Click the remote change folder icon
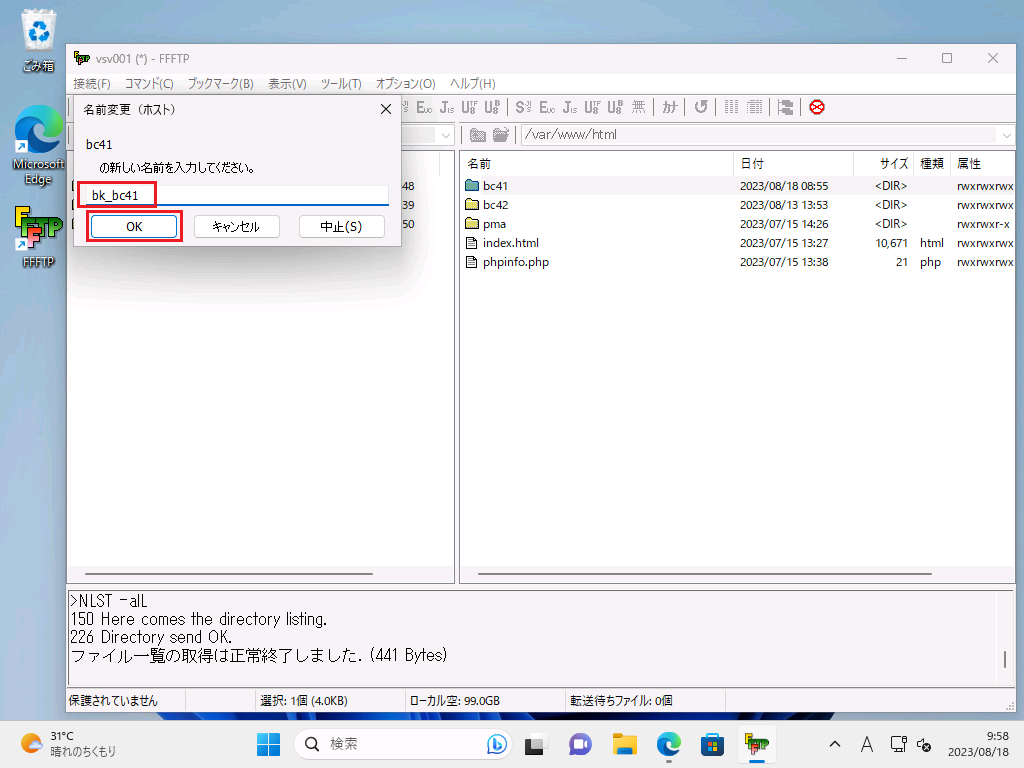This screenshot has width=1024, height=768. point(500,135)
